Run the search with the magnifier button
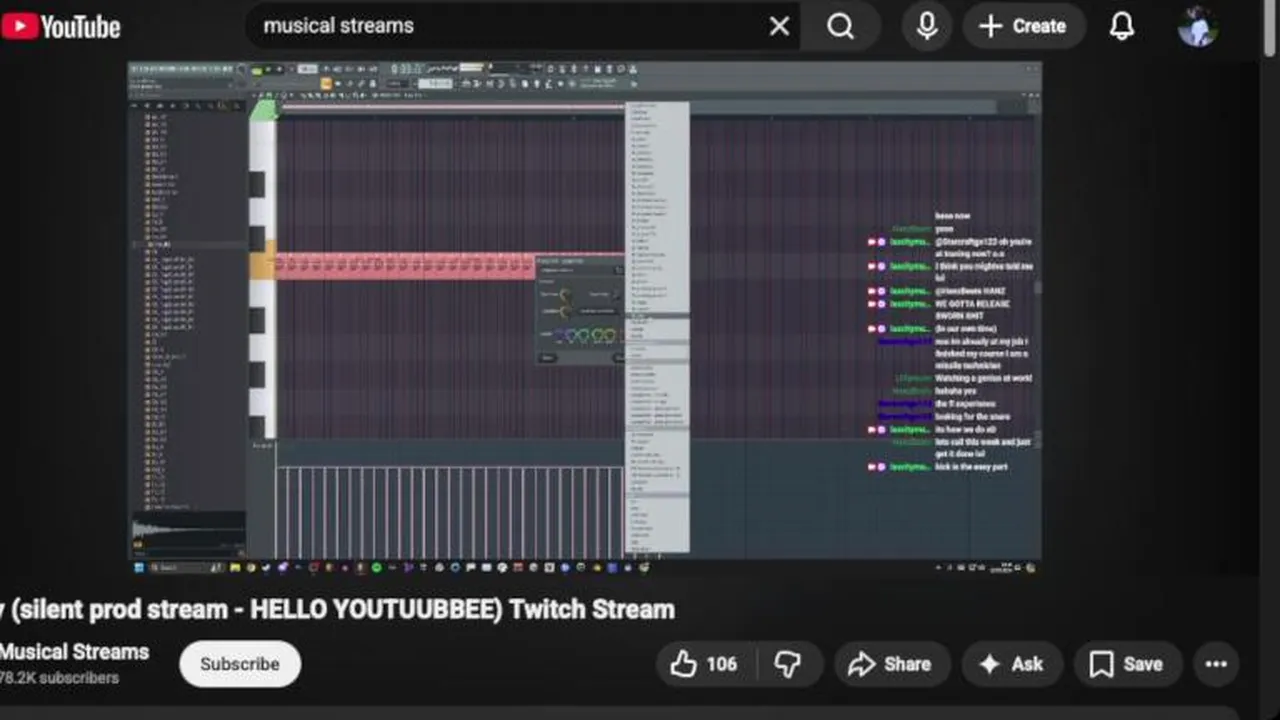 (841, 26)
